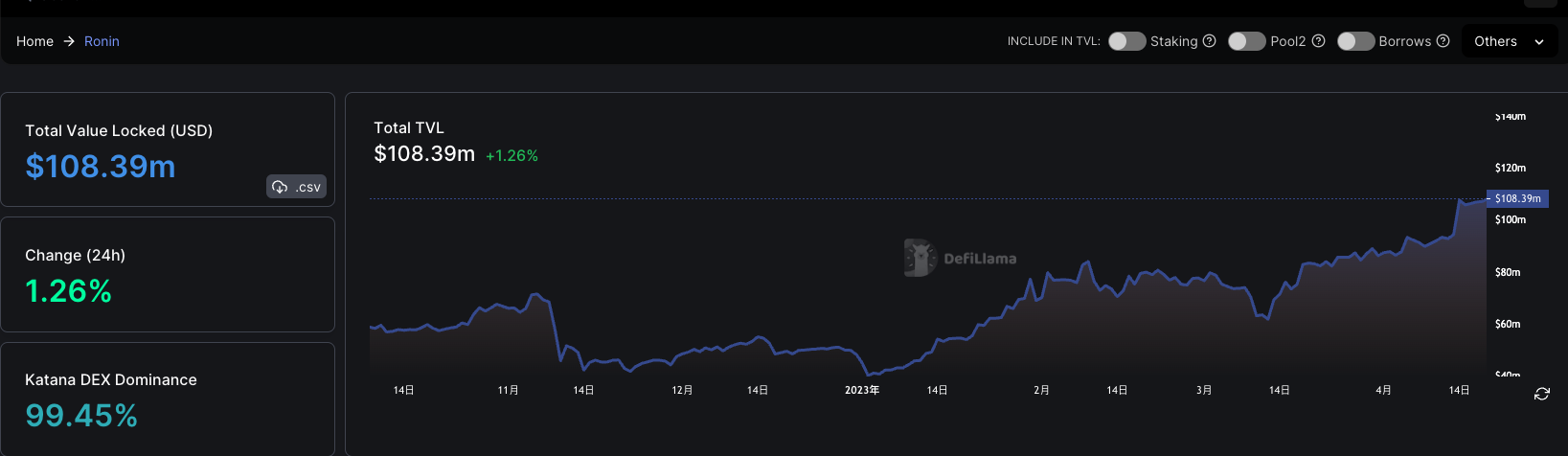Click the Katana DEX Dominance 99.45% value
This screenshot has width=1568, height=456.
tap(81, 416)
